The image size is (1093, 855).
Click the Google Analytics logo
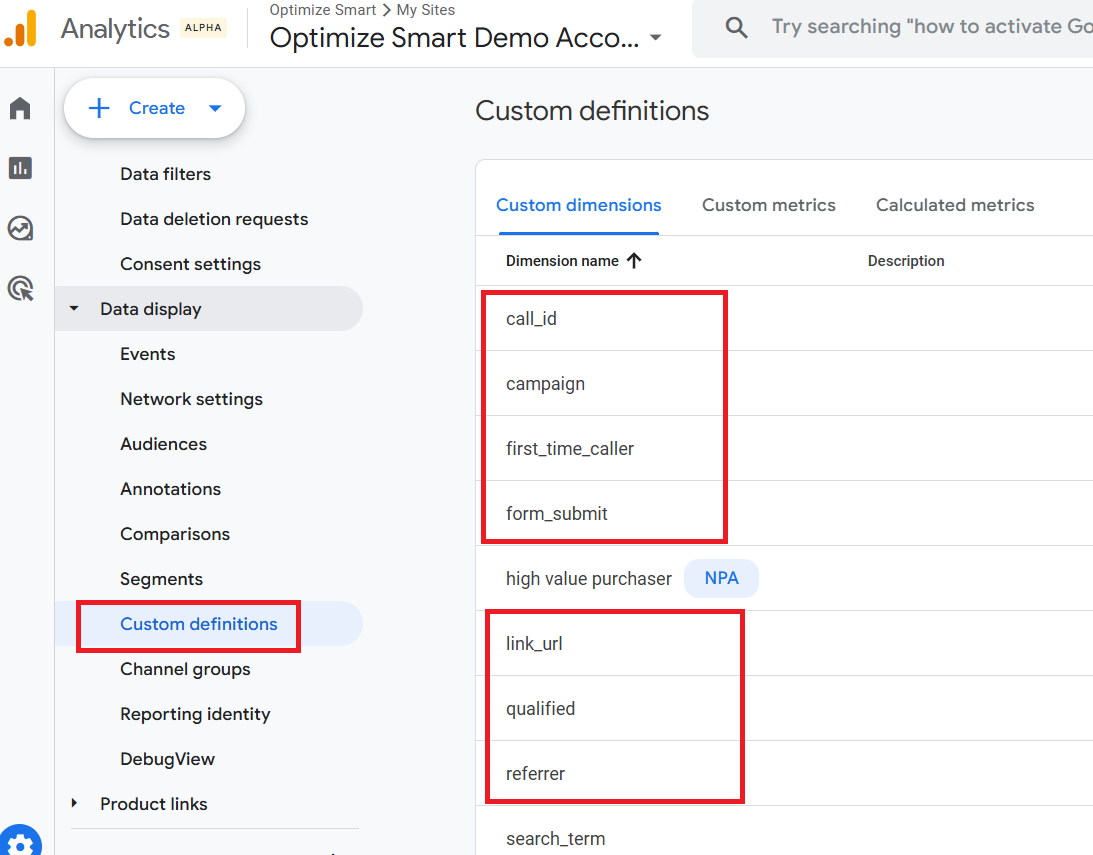point(20,29)
